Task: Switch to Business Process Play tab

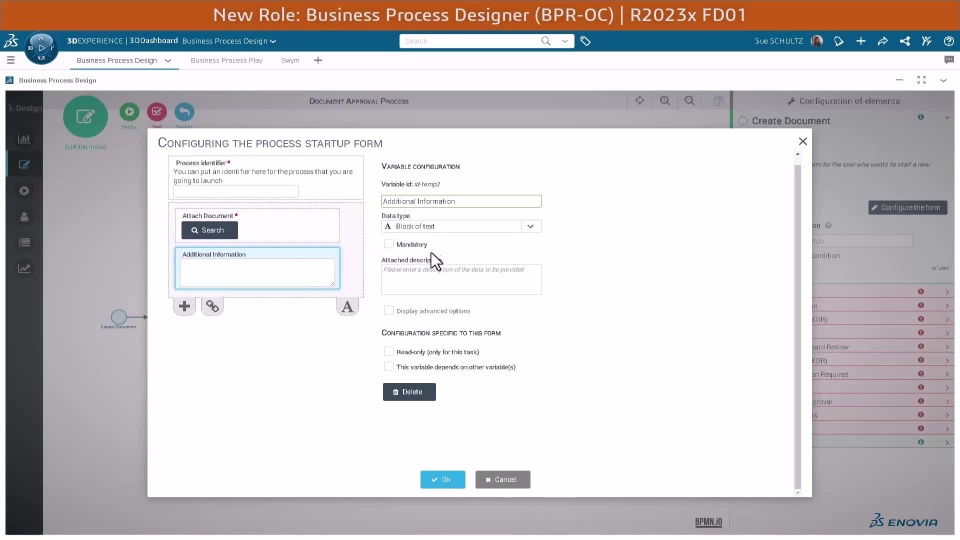Action: [x=227, y=60]
